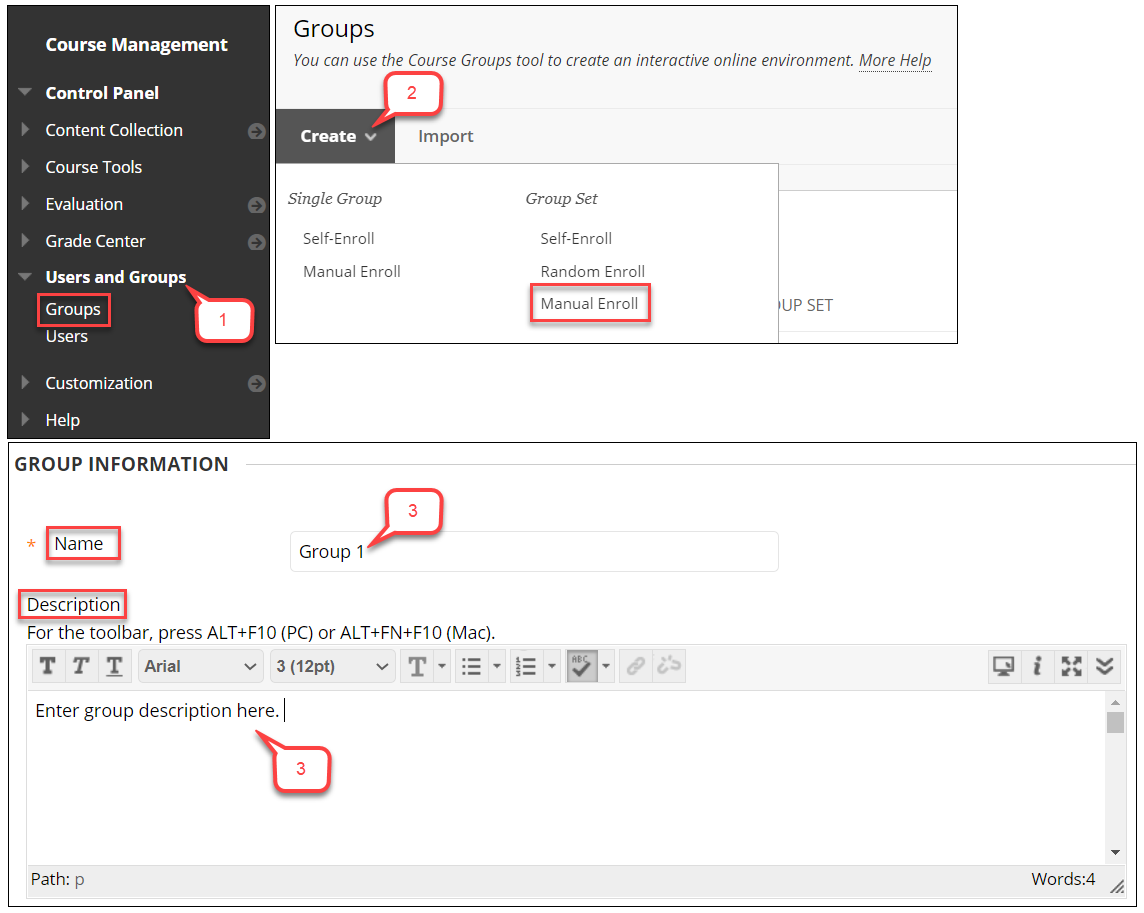Click the editor resize grip corner
Image resolution: width=1144 pixels, height=913 pixels.
tap(1117, 886)
